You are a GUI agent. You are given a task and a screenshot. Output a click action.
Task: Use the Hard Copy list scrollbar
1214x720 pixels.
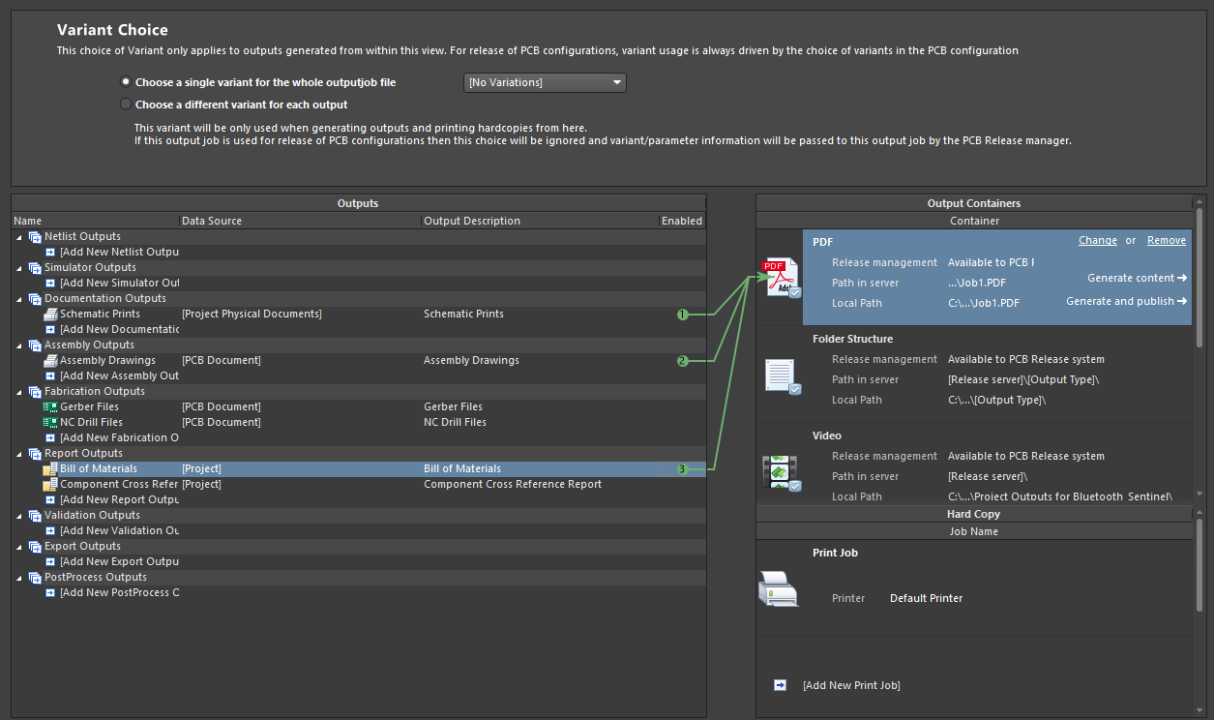[1199, 565]
